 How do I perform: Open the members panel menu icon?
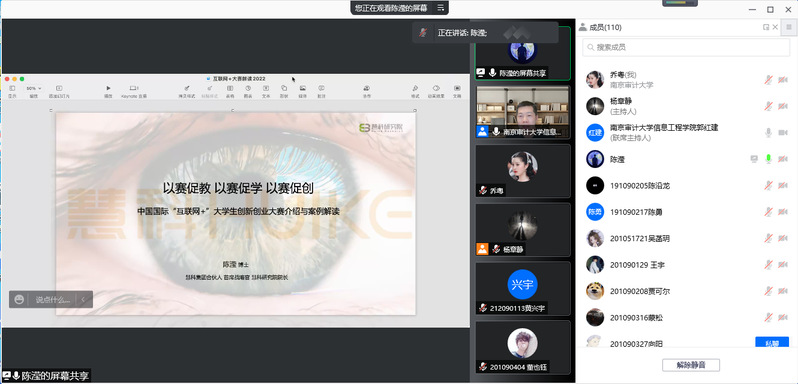click(789, 27)
